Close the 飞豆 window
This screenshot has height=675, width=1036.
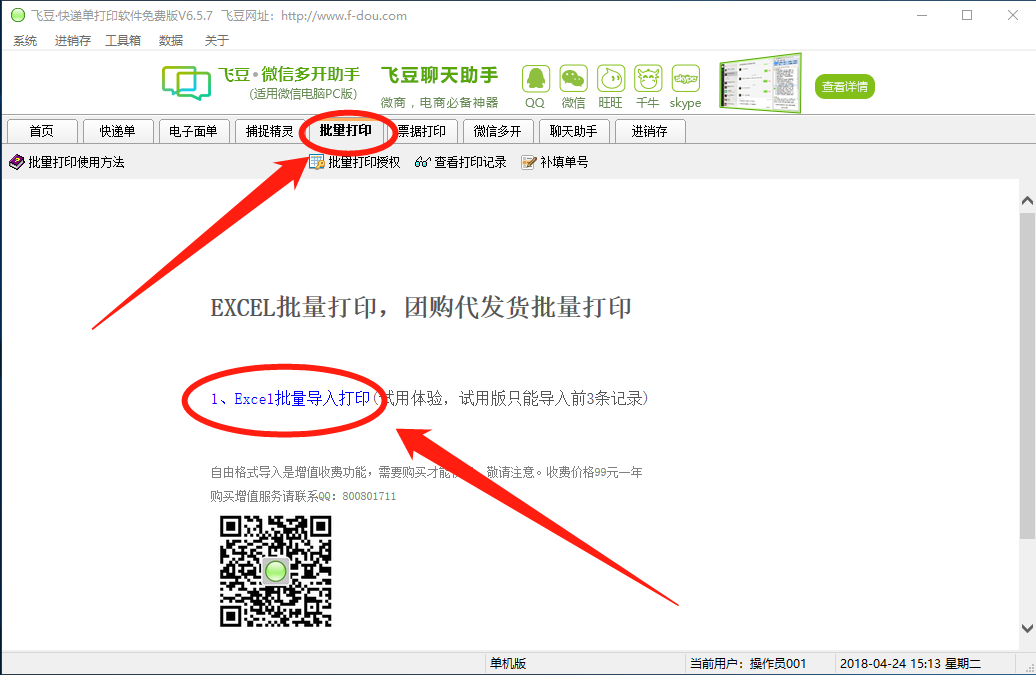pos(1013,15)
